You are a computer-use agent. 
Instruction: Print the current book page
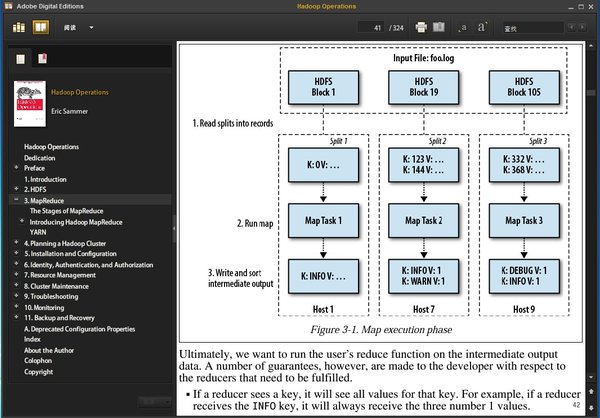coord(421,26)
